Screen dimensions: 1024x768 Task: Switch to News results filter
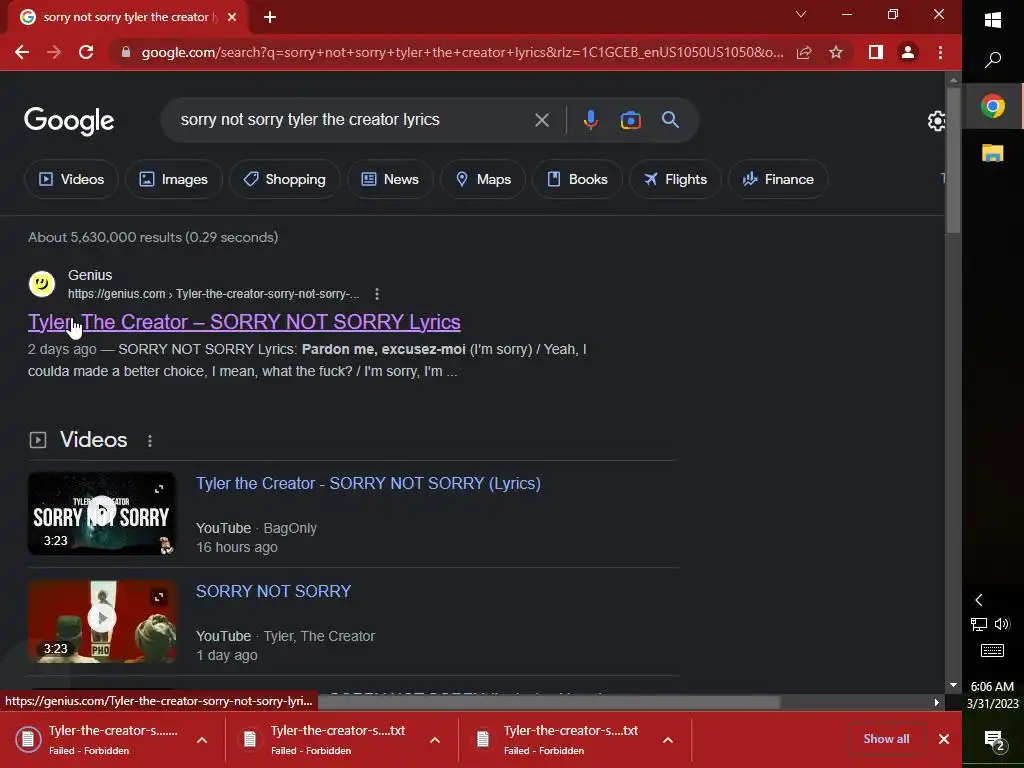coord(390,179)
